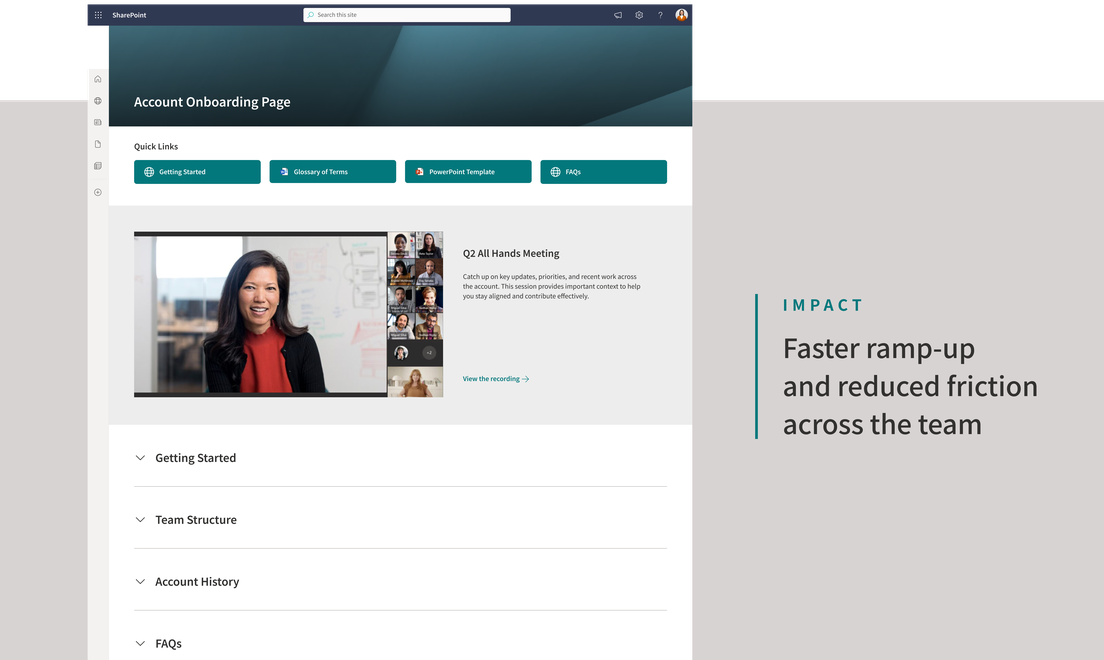Click the news icon in the left sidebar
Image resolution: width=1104 pixels, height=660 pixels.
point(97,122)
